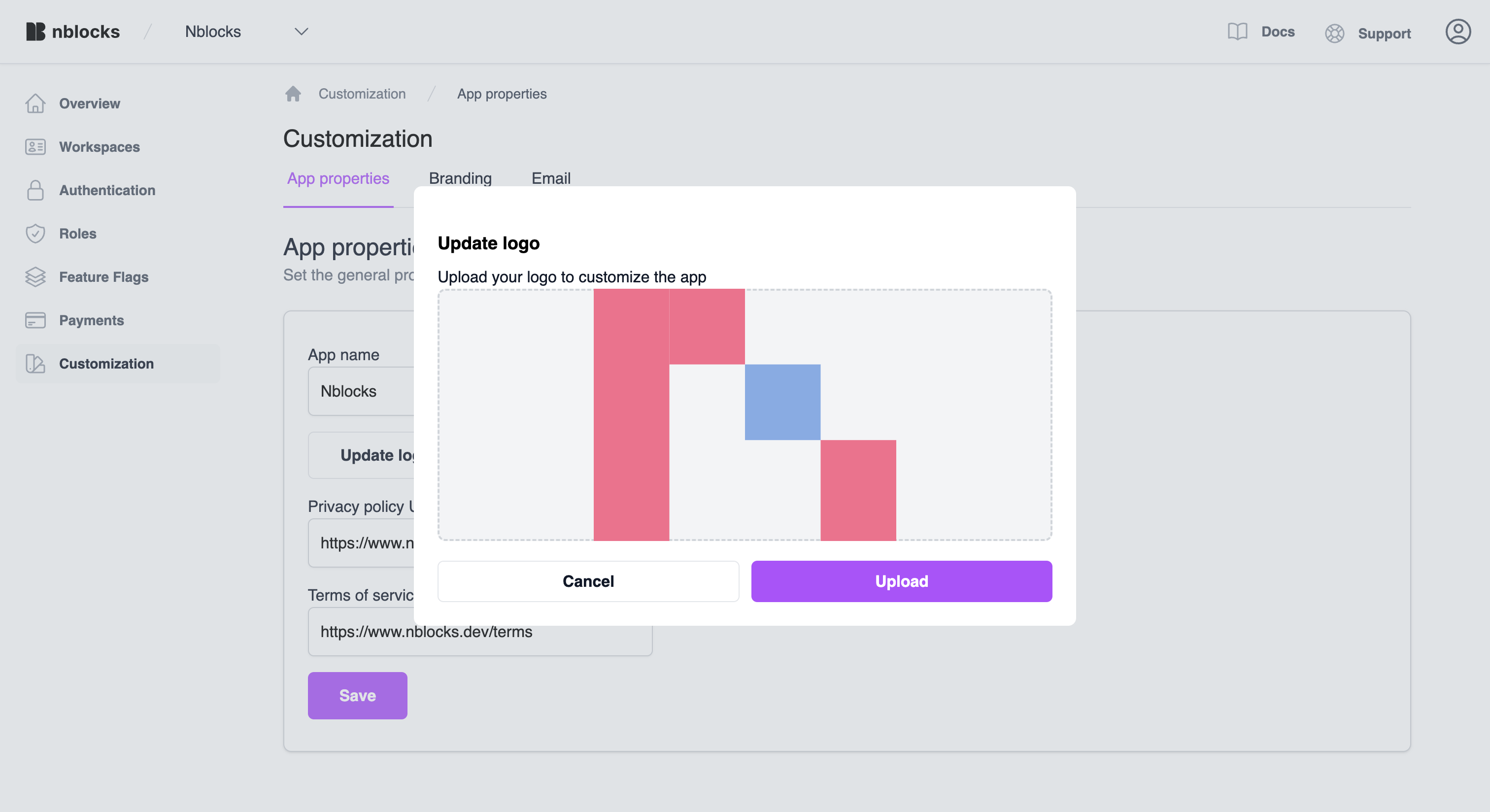Click the Payments credit card icon
The width and height of the screenshot is (1490, 812).
tap(35, 320)
